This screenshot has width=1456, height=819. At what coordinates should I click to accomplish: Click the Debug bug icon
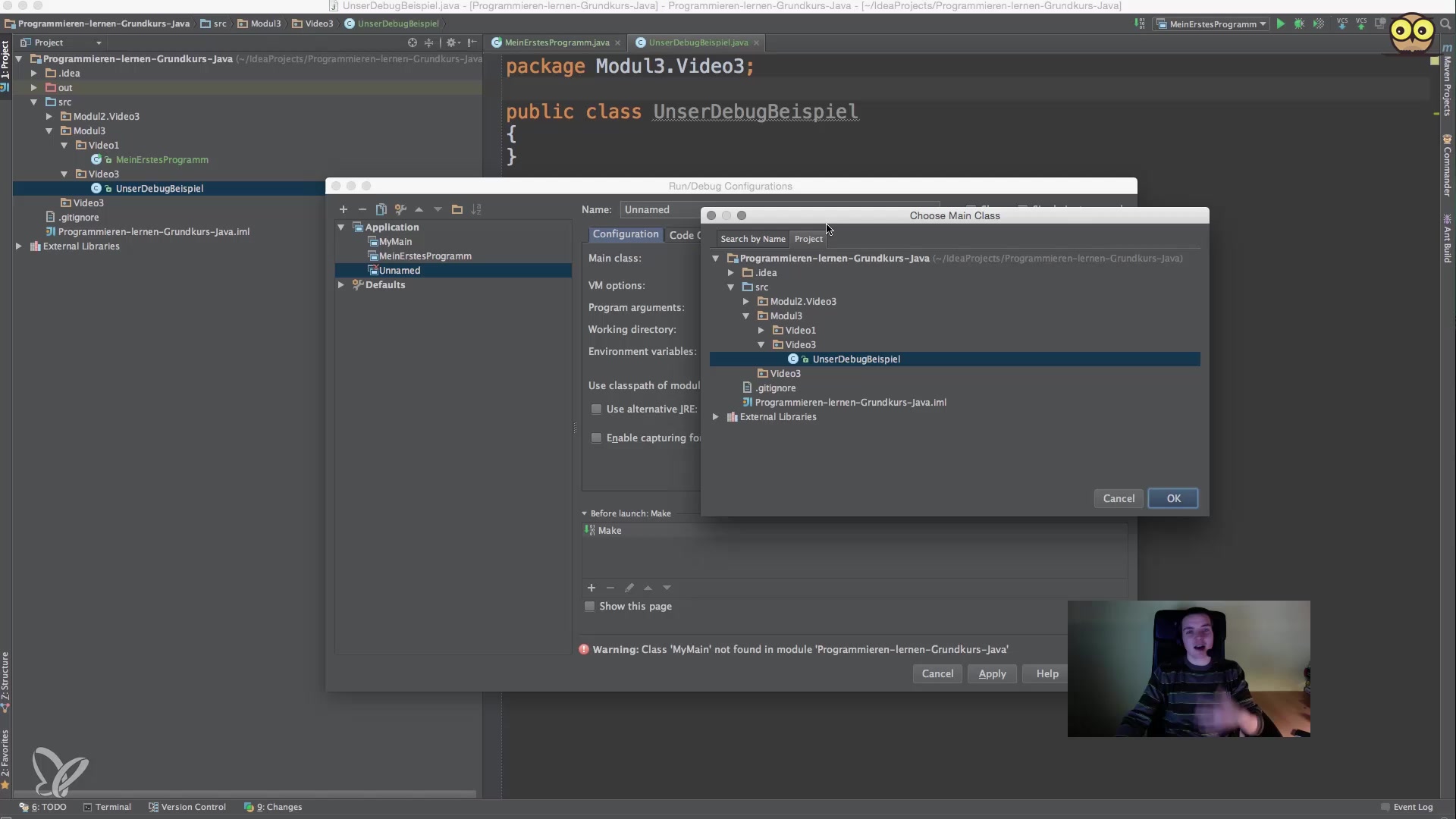(x=1299, y=24)
